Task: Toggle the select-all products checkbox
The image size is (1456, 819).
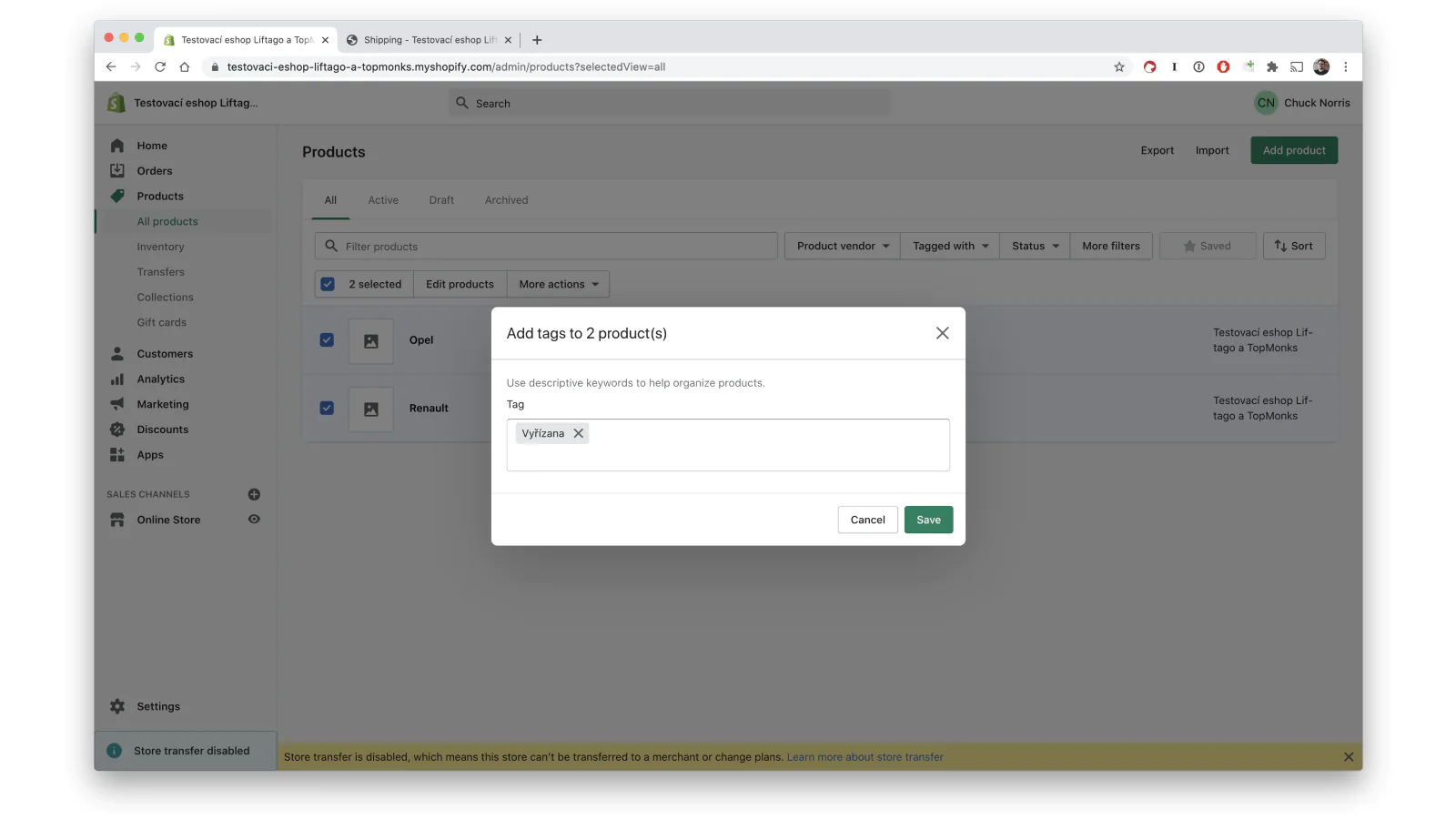Action: pos(328,284)
